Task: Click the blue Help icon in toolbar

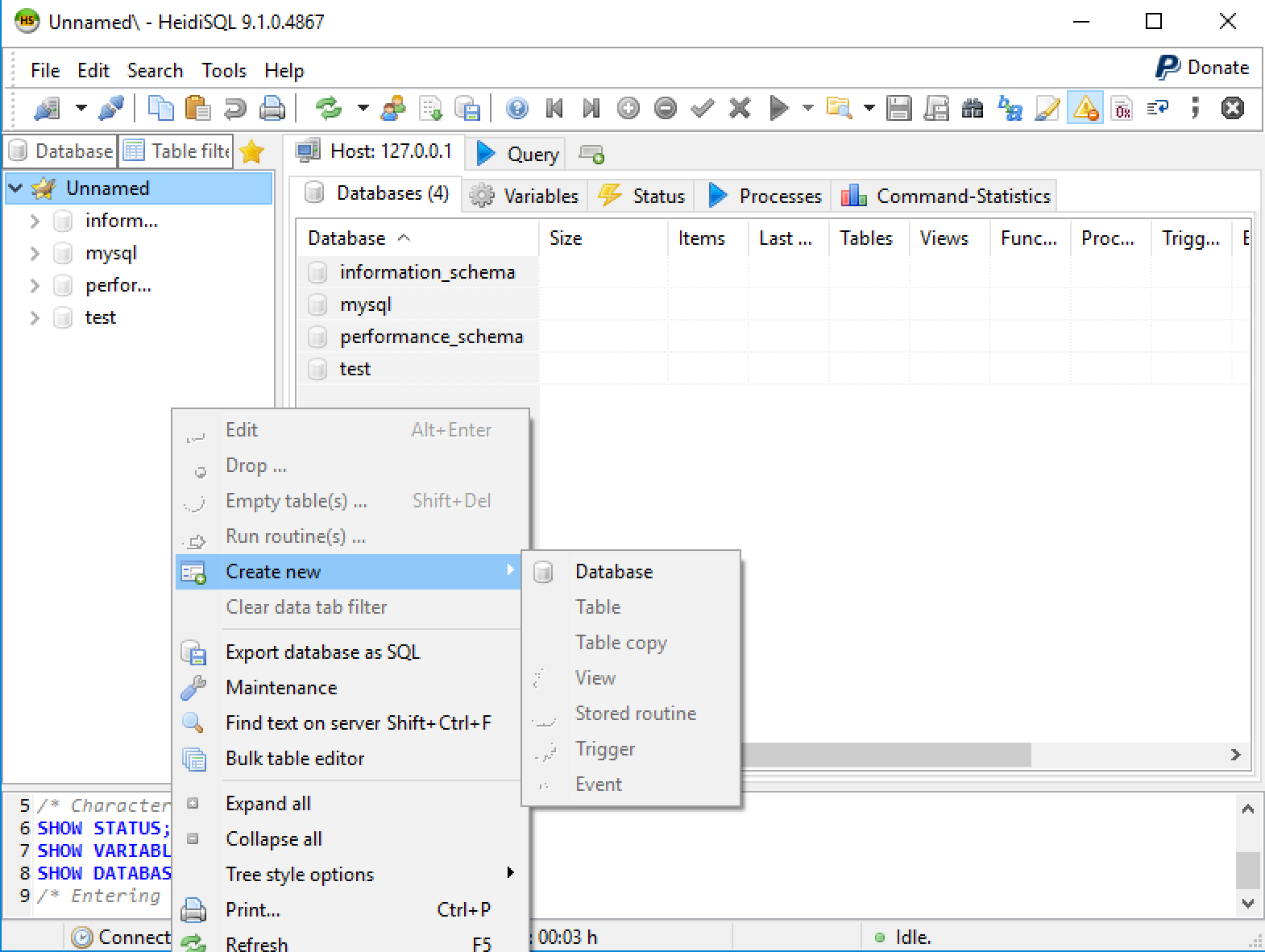Action: click(517, 108)
